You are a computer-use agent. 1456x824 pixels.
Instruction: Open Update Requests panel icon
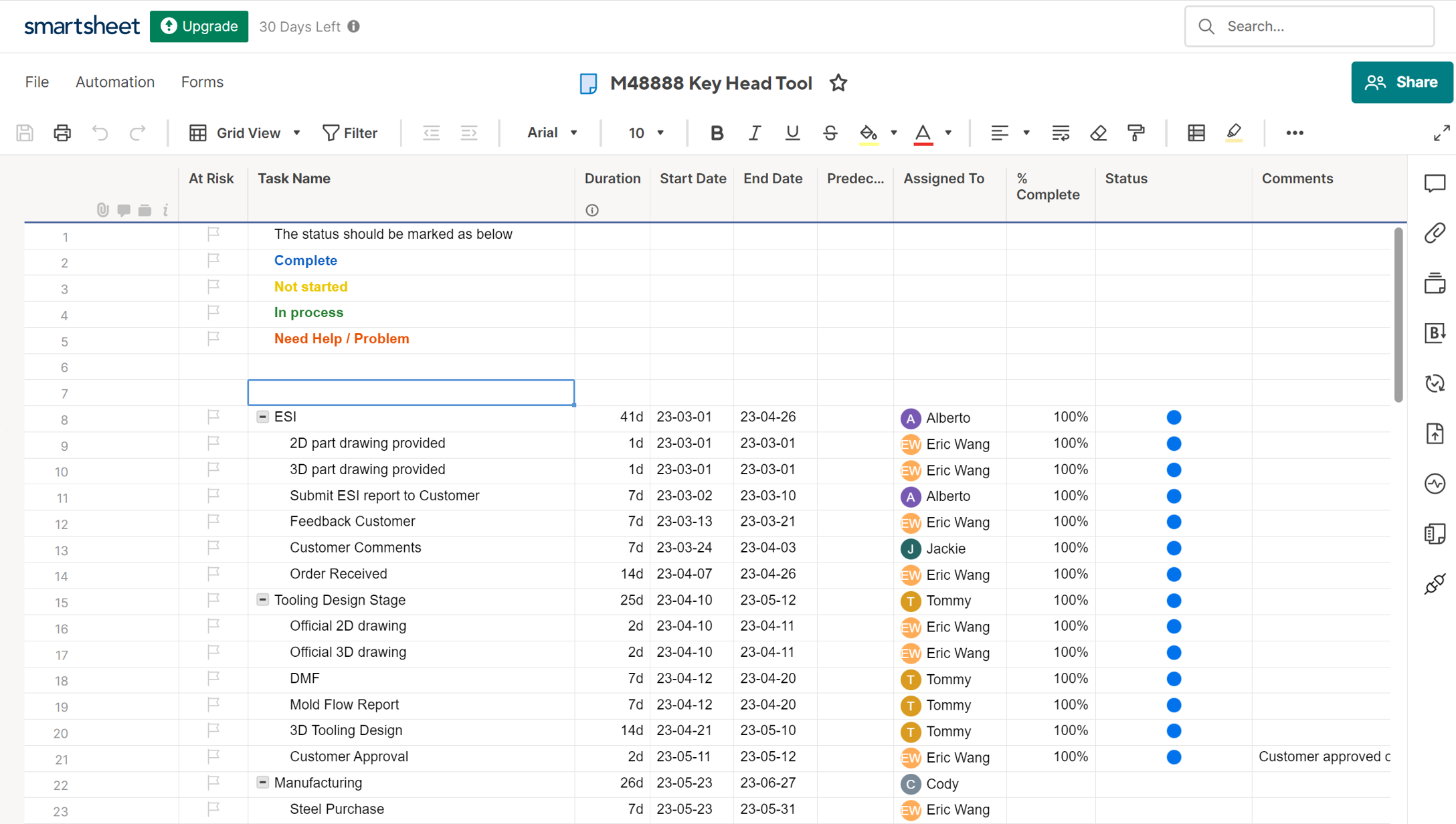pos(1435,383)
